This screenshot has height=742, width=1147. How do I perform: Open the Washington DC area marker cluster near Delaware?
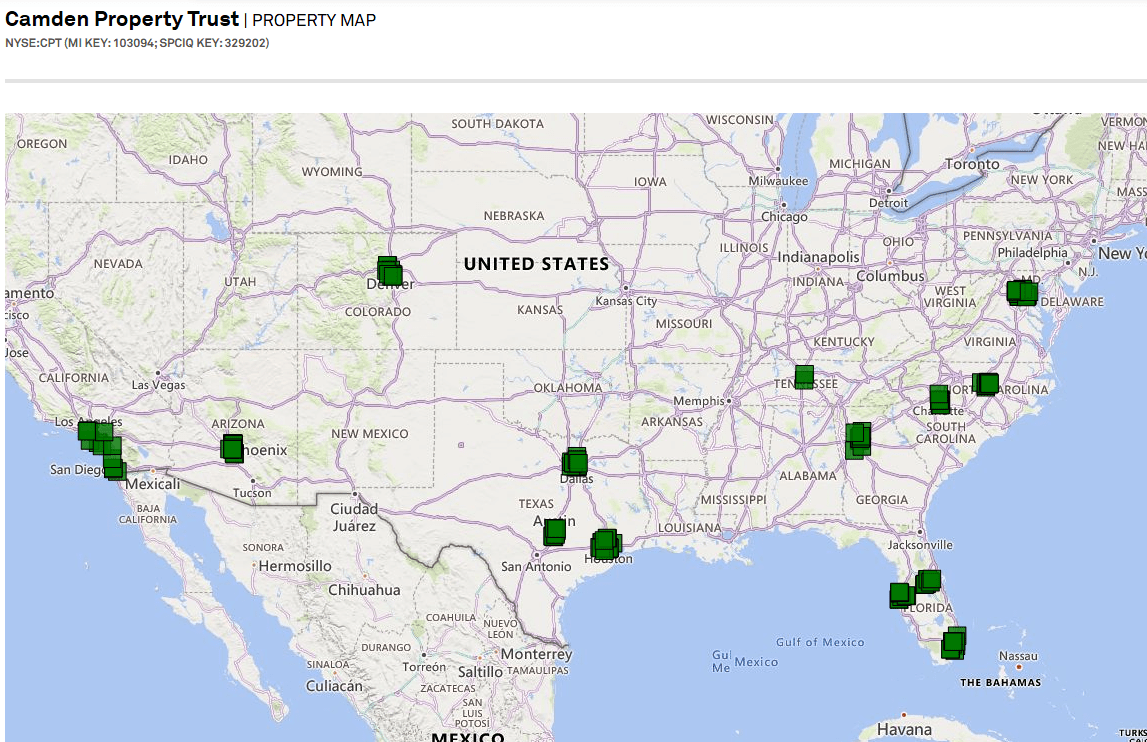(1022, 293)
